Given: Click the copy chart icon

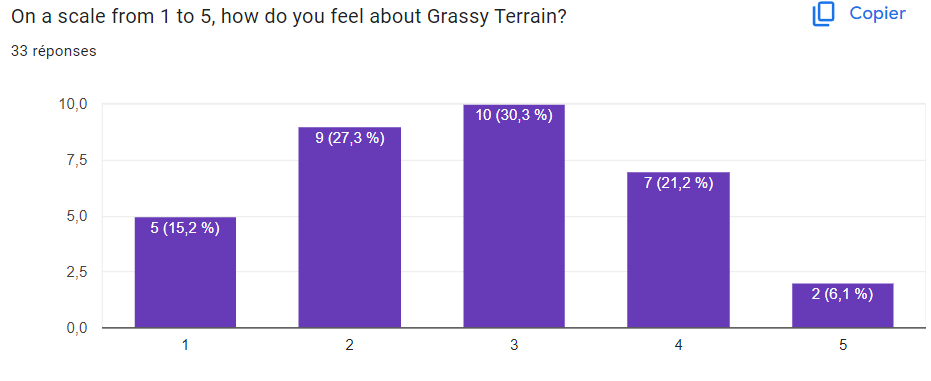Looking at the screenshot, I should tap(824, 14).
